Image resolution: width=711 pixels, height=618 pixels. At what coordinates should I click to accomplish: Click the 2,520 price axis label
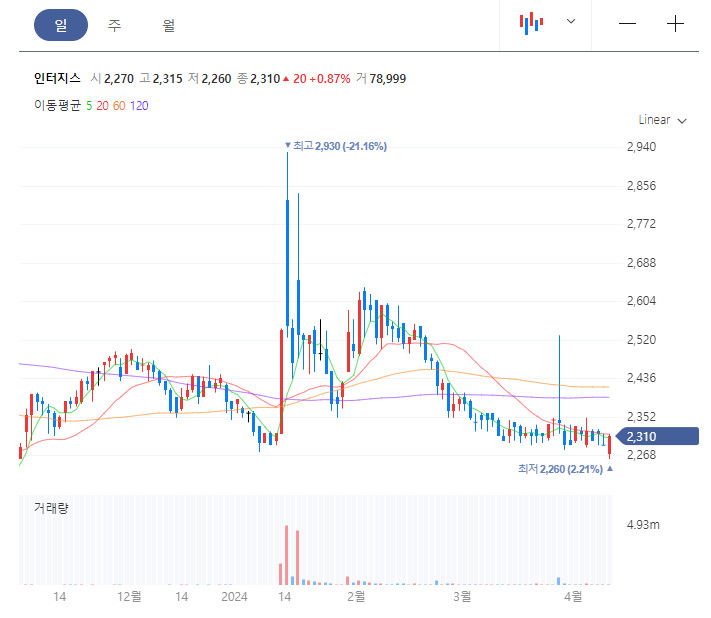click(x=641, y=340)
